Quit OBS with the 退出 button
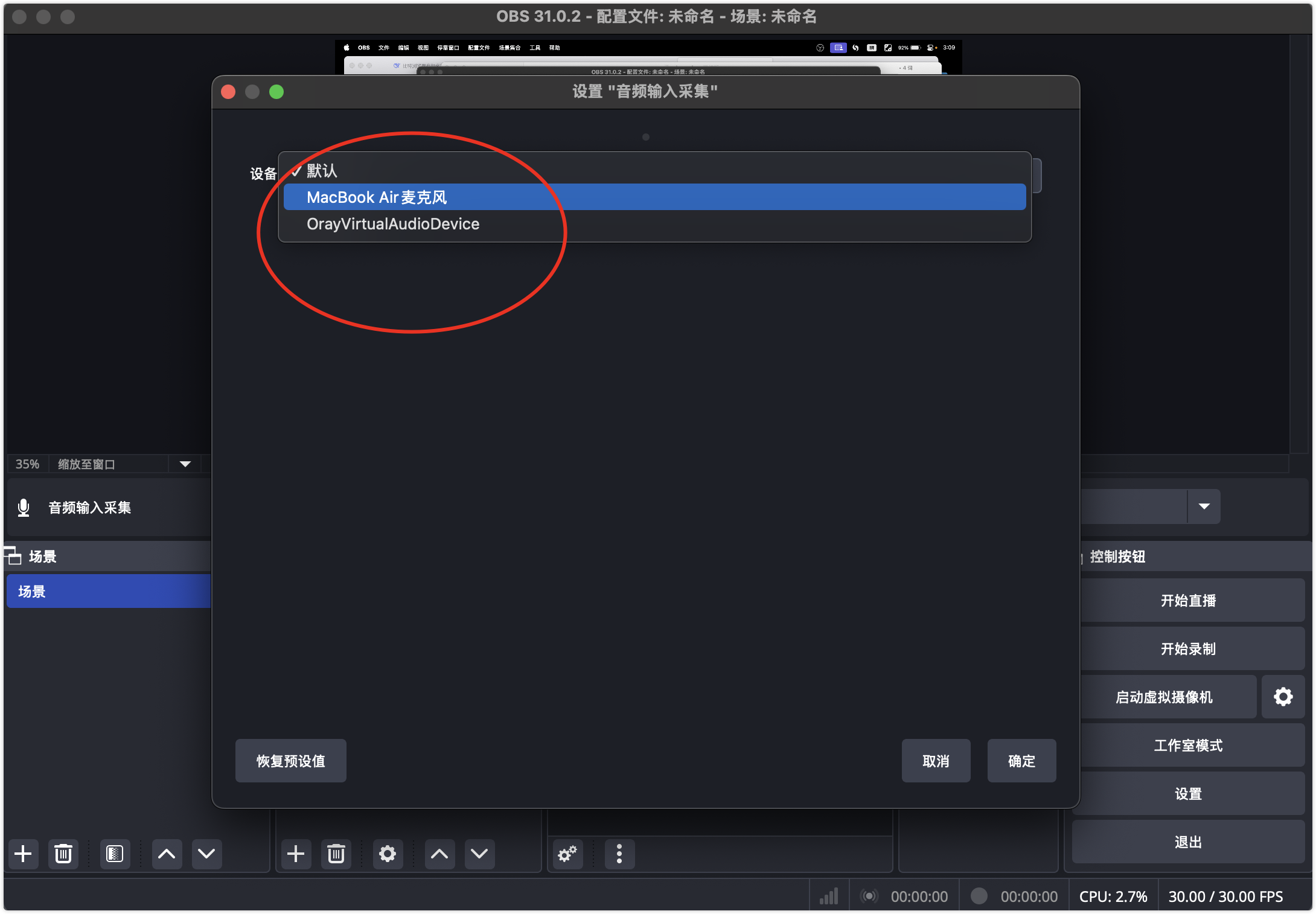 click(x=1188, y=842)
